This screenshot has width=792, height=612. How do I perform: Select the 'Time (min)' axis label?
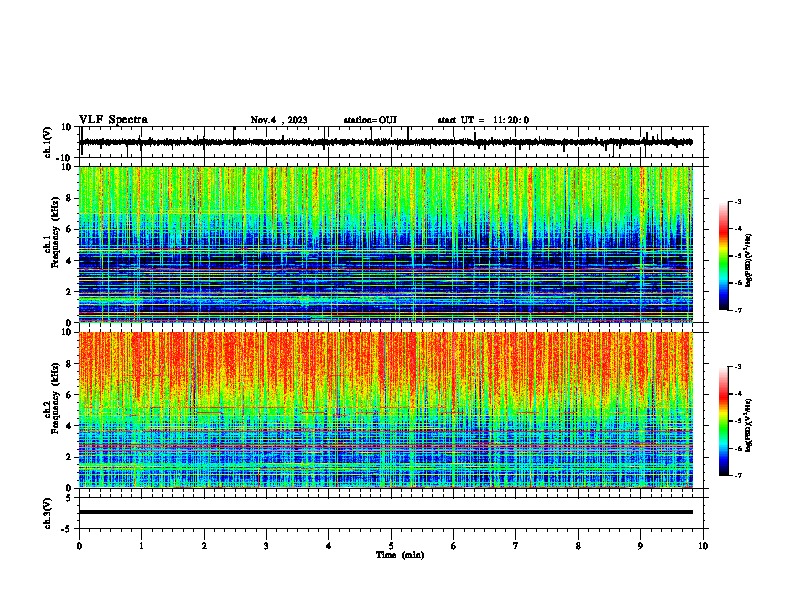[400, 555]
